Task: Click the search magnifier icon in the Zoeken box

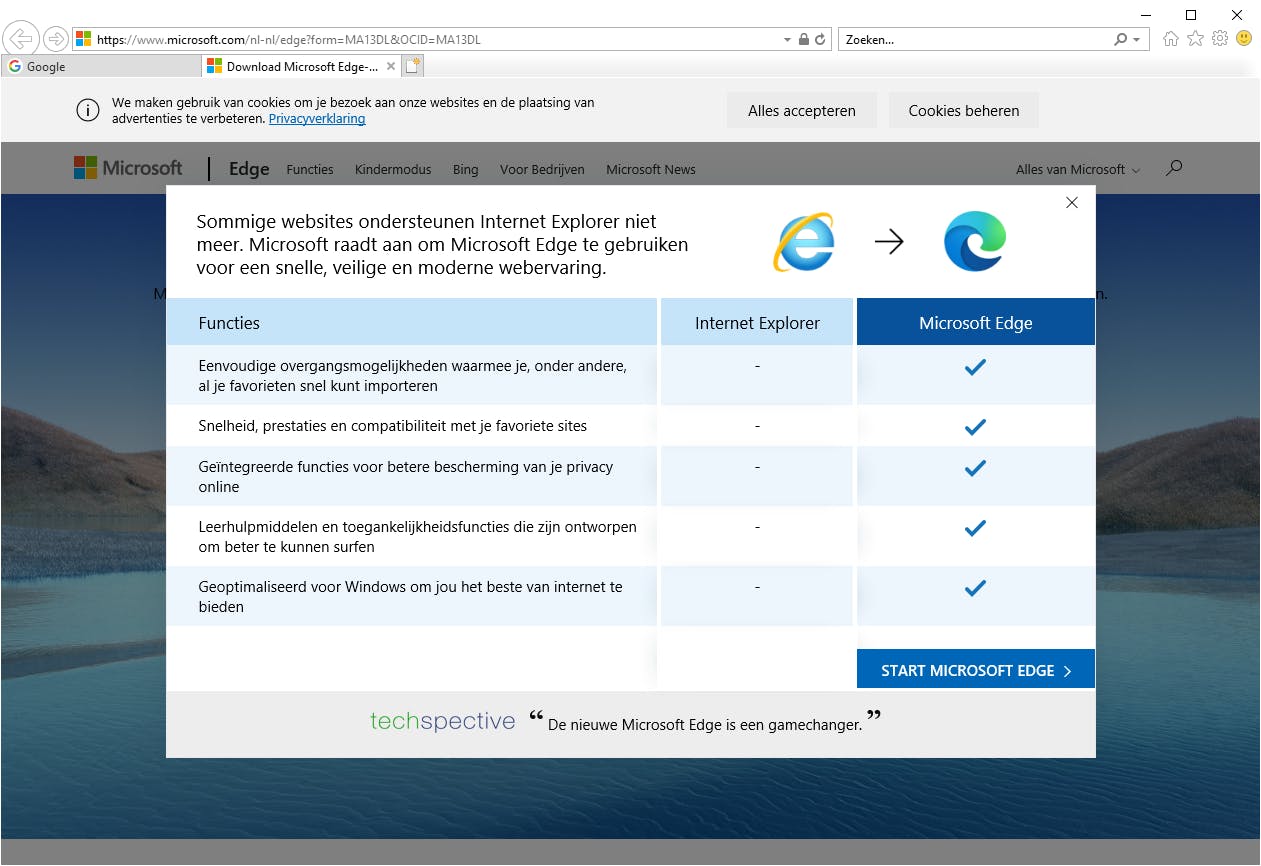Action: coord(1120,40)
